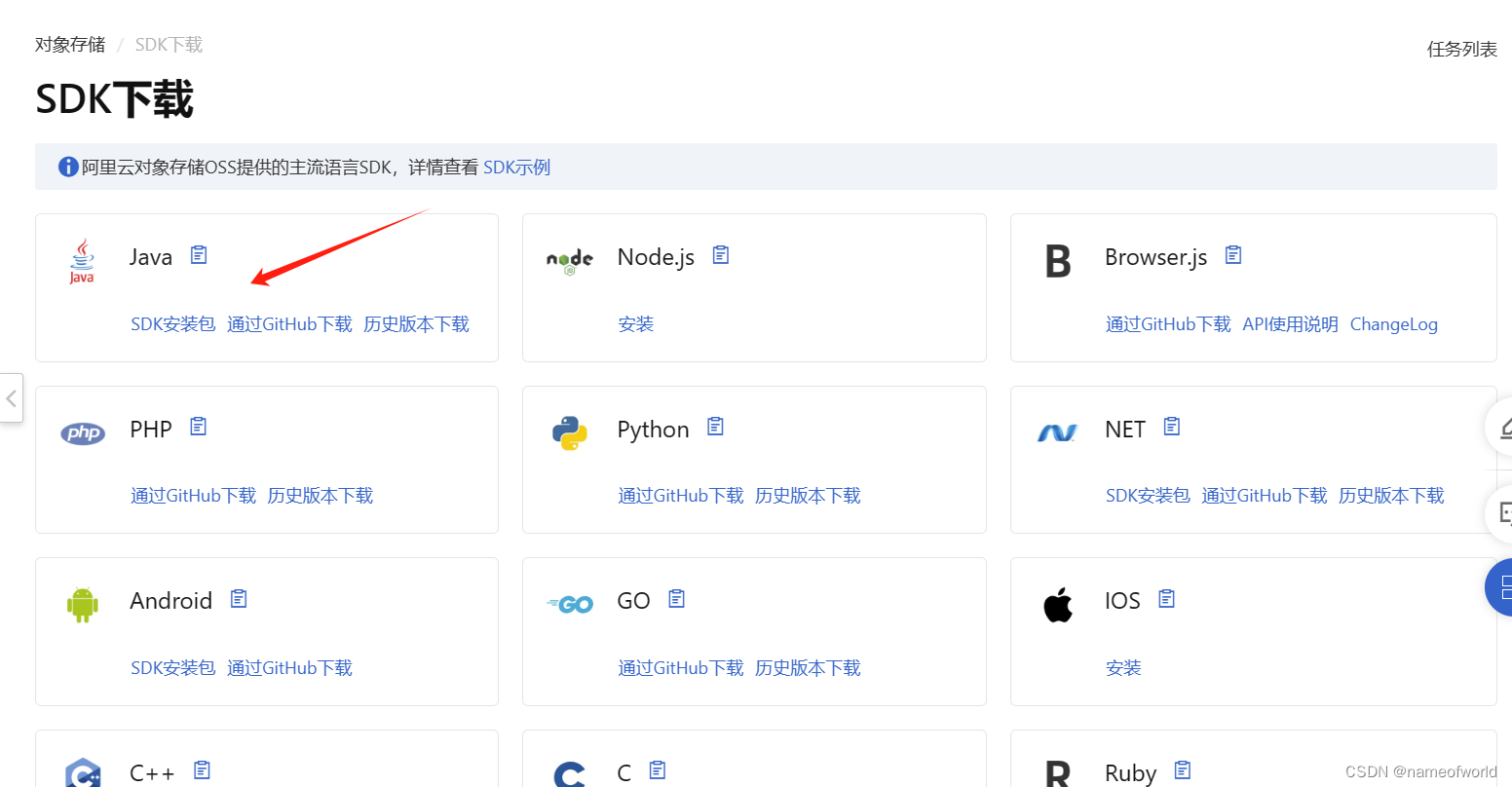Image resolution: width=1512 pixels, height=787 pixels.
Task: Open PHP 通过GitHub下载 link
Action: point(194,496)
